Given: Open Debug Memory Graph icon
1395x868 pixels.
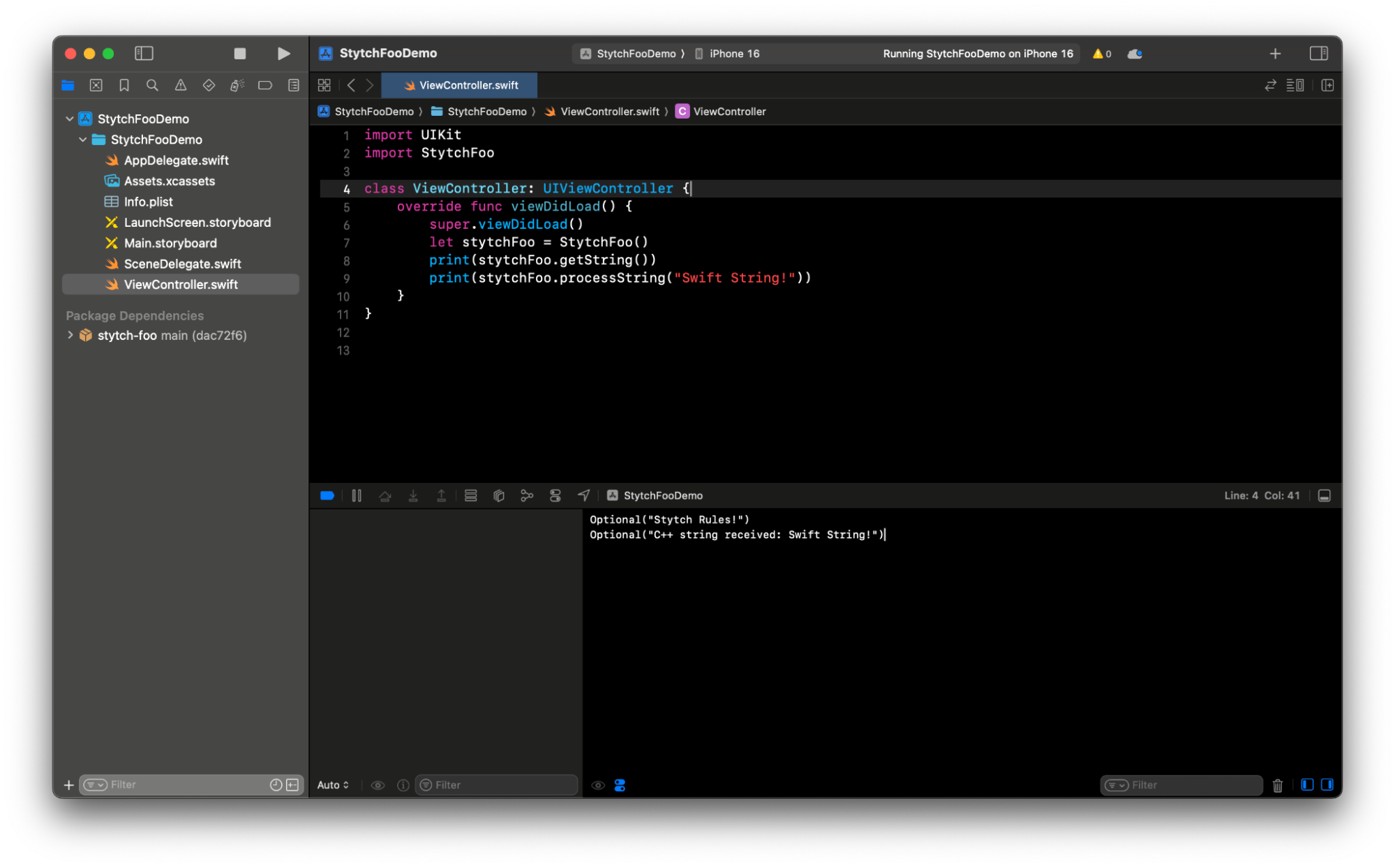Looking at the screenshot, I should click(527, 495).
